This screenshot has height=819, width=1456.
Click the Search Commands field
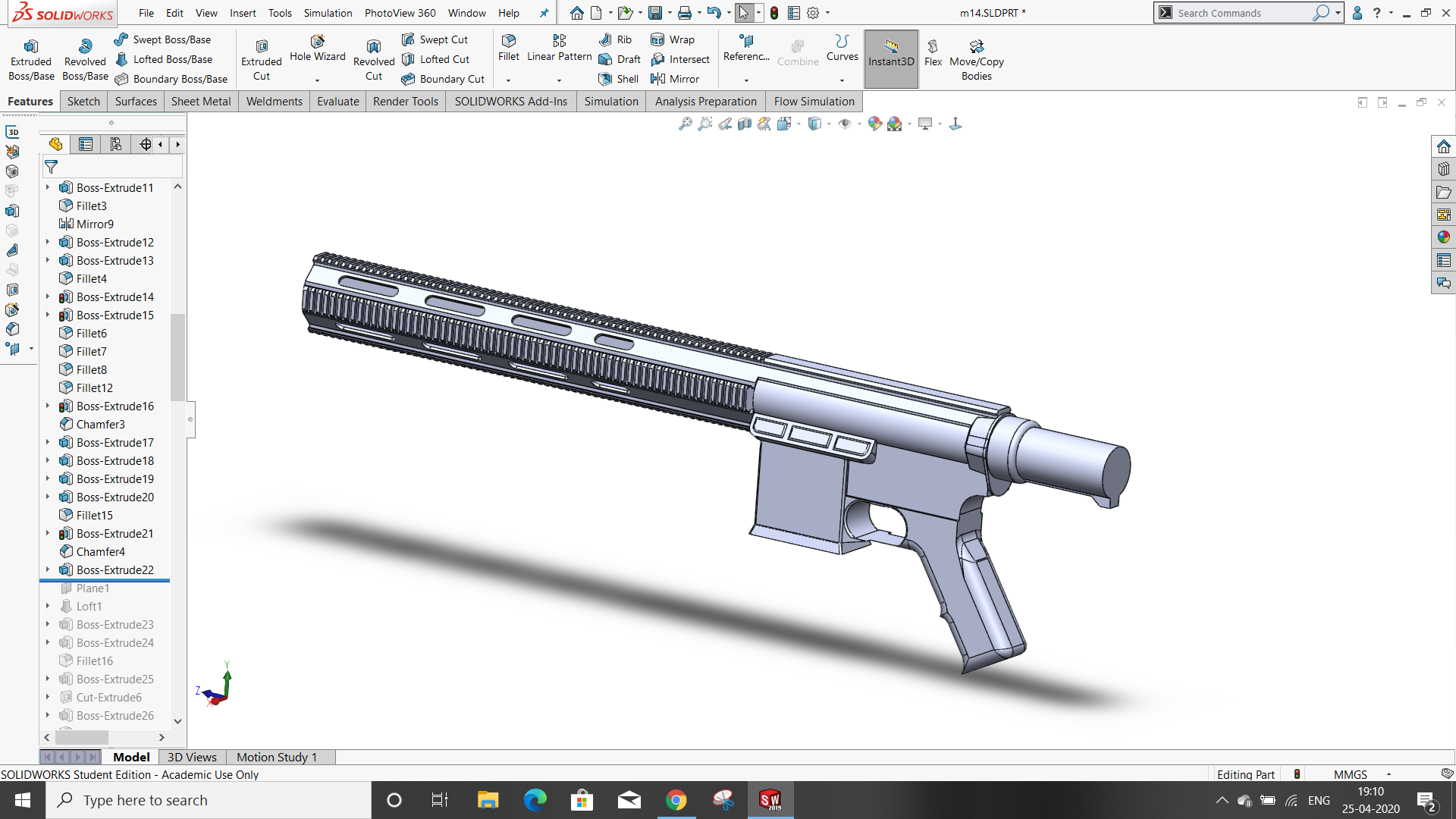[1244, 13]
